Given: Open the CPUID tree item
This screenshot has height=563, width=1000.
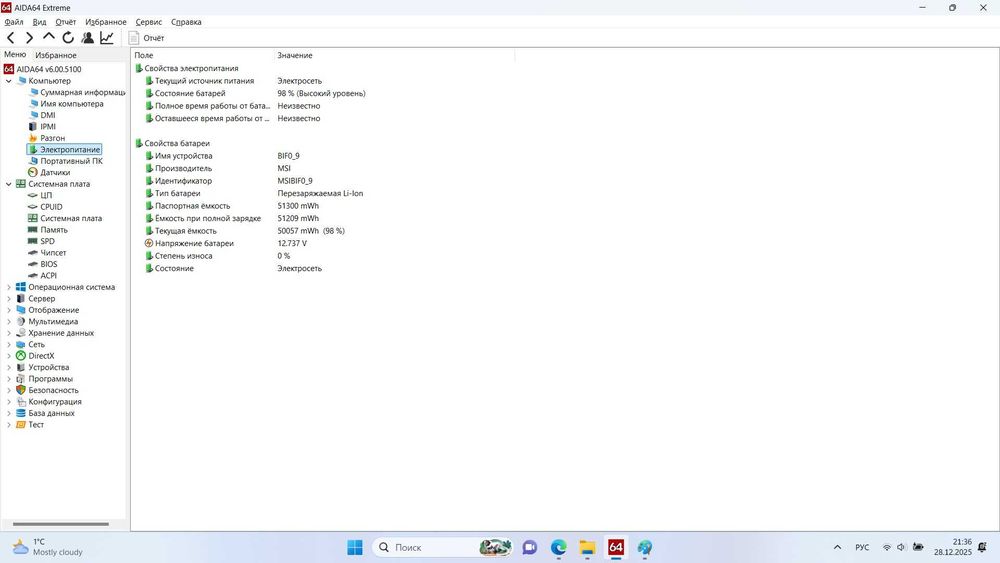Looking at the screenshot, I should pos(51,207).
